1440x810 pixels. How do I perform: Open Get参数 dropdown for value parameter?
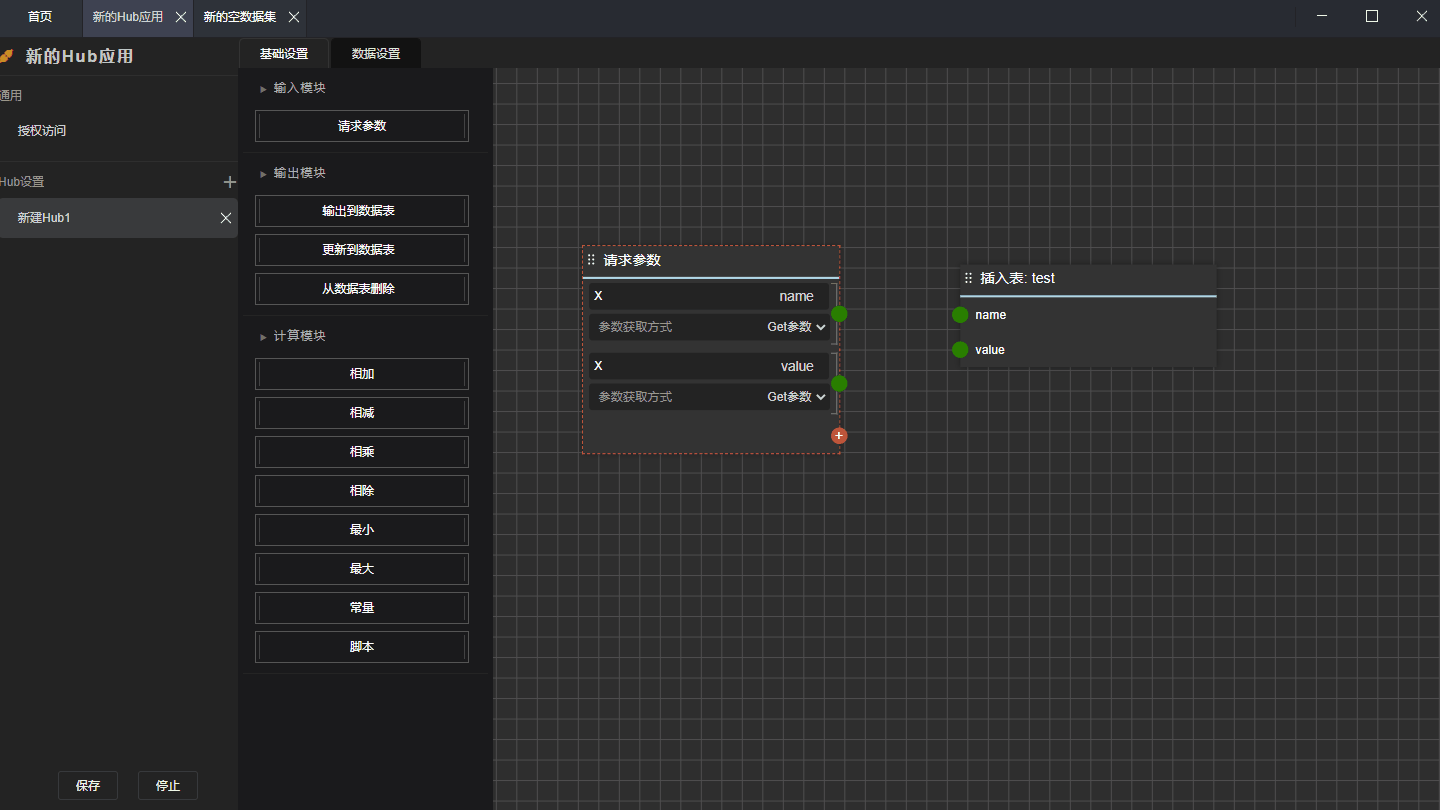796,397
